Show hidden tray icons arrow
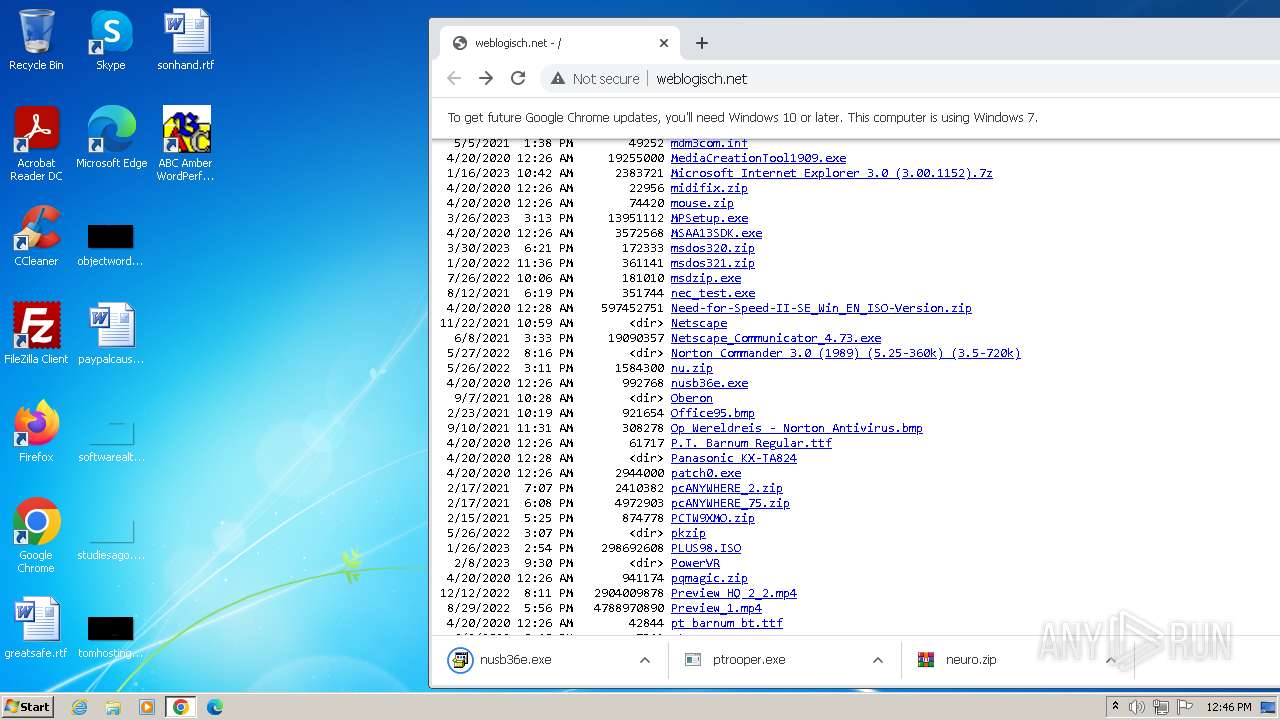1280x720 pixels. coord(1115,707)
